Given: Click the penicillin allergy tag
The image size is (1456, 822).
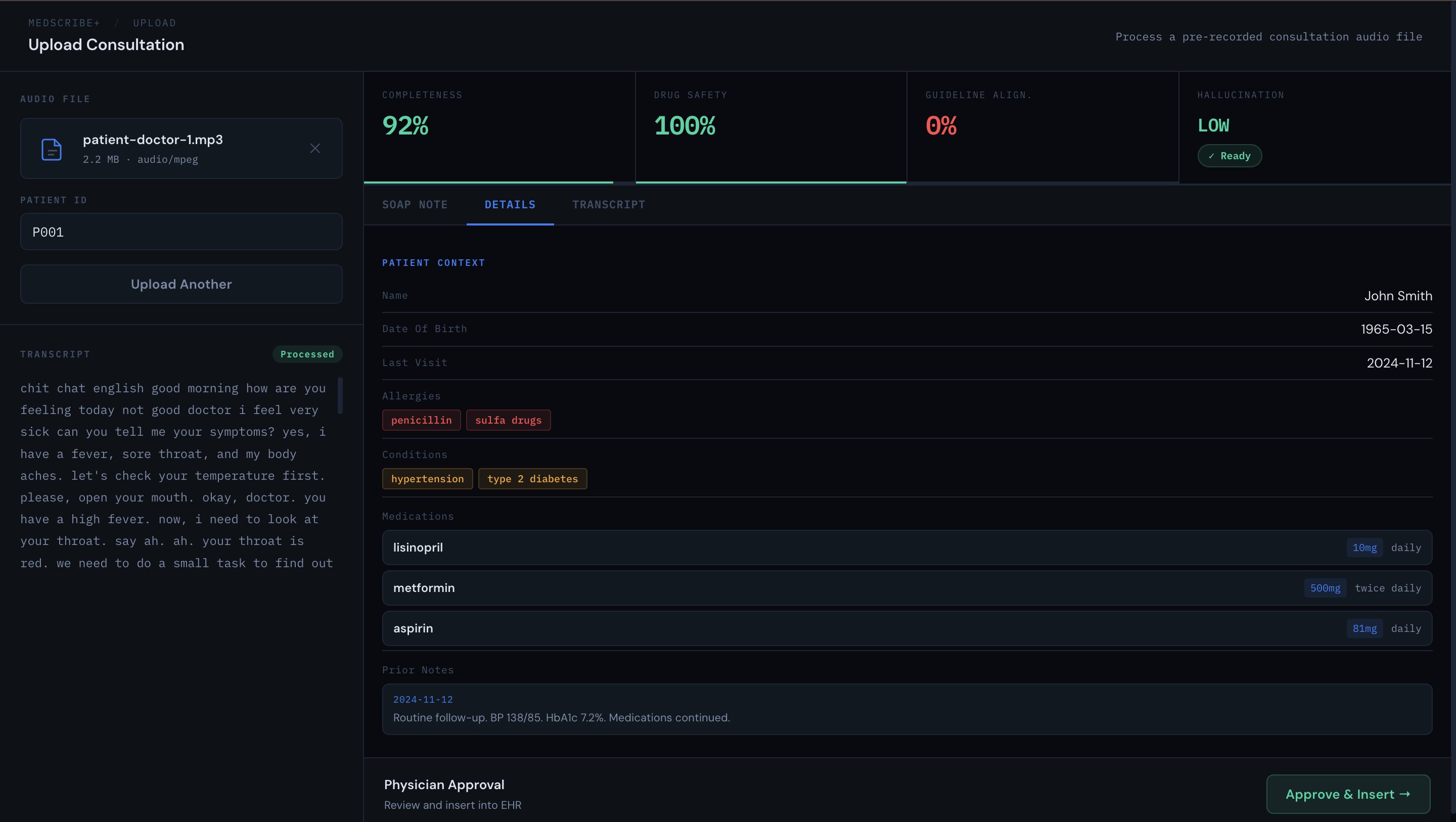Looking at the screenshot, I should coord(421,420).
